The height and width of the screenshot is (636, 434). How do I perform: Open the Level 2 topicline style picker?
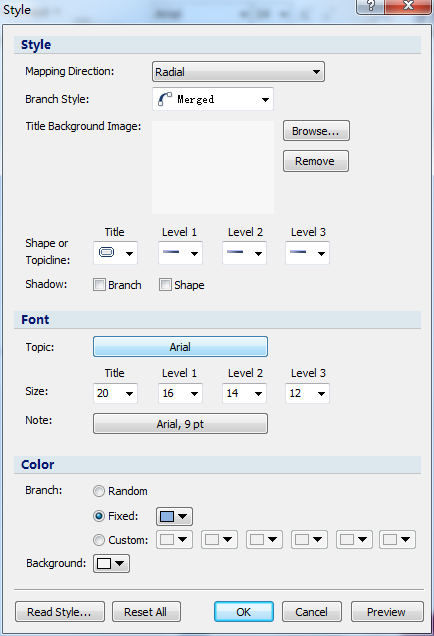245,253
